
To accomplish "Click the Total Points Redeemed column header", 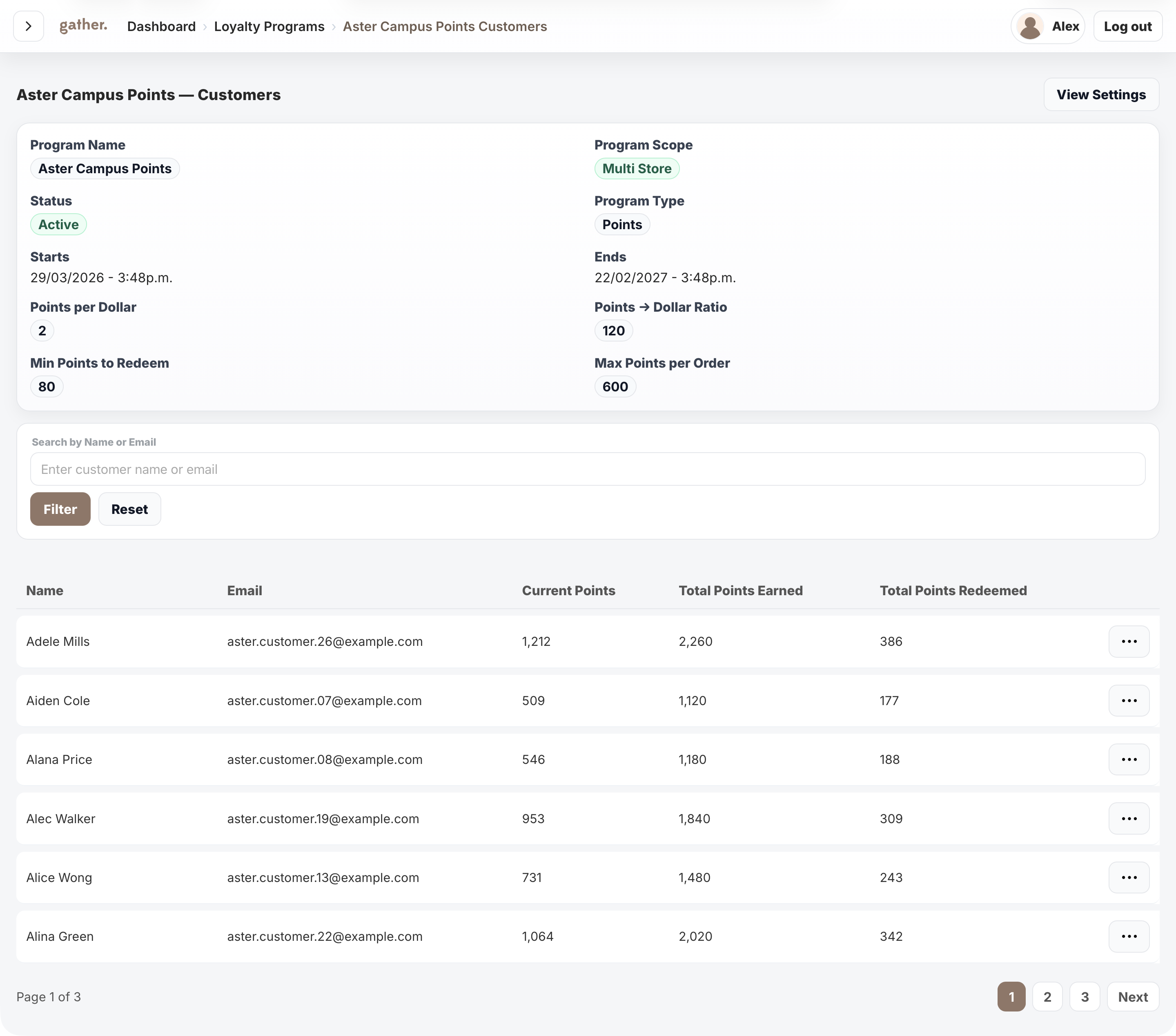I will coord(953,591).
